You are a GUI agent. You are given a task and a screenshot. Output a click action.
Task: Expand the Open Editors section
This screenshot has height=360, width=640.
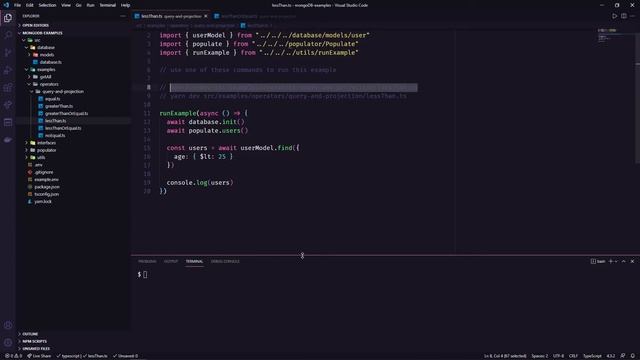point(73,25)
